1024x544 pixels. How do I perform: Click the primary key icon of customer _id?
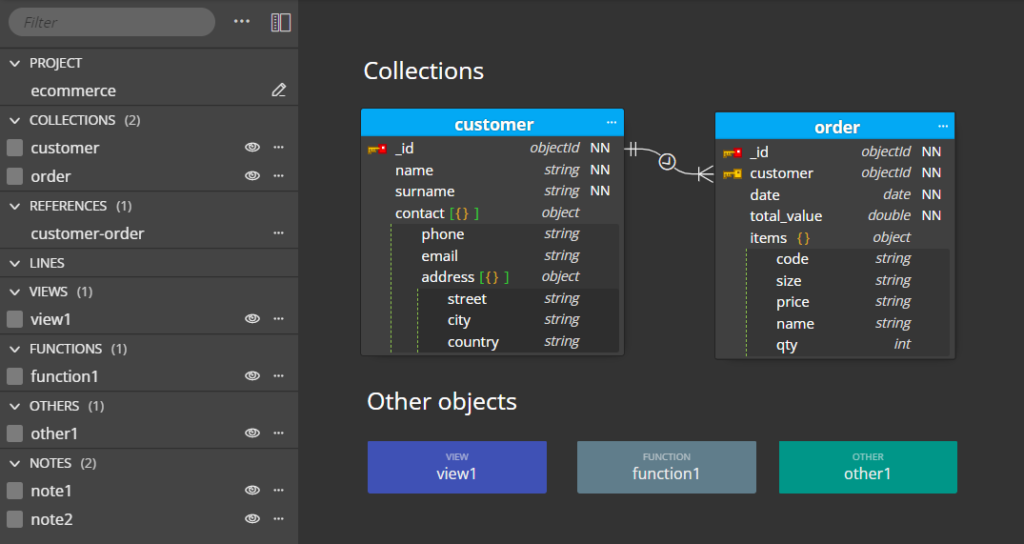click(x=377, y=150)
